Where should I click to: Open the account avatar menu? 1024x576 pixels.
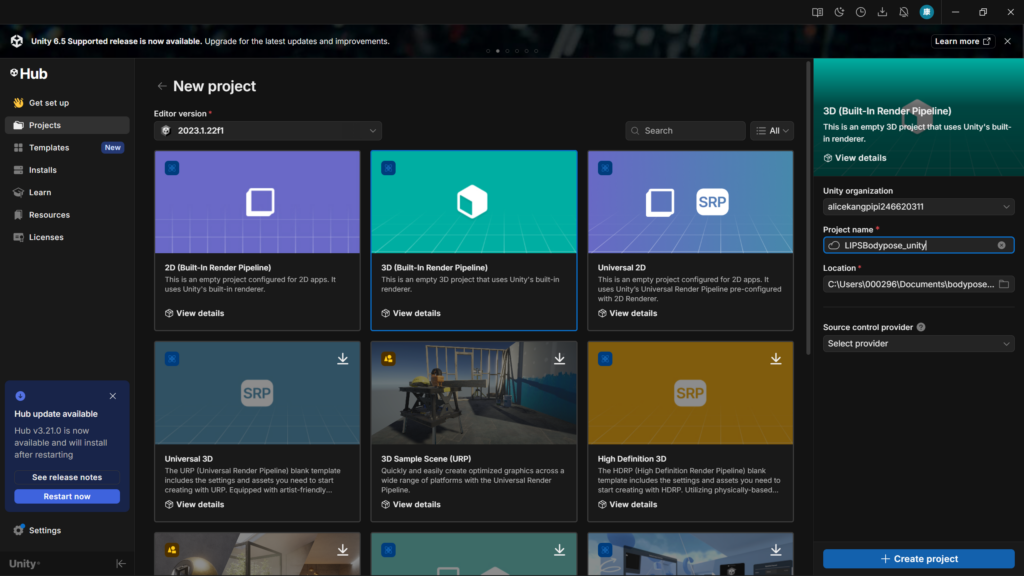pyautogui.click(x=927, y=12)
